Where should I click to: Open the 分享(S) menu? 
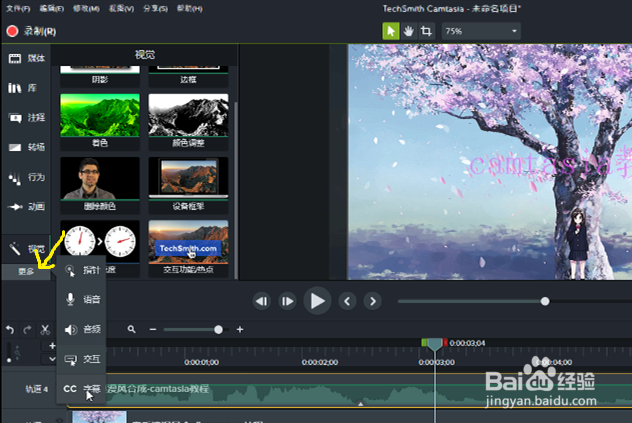coord(156,8)
